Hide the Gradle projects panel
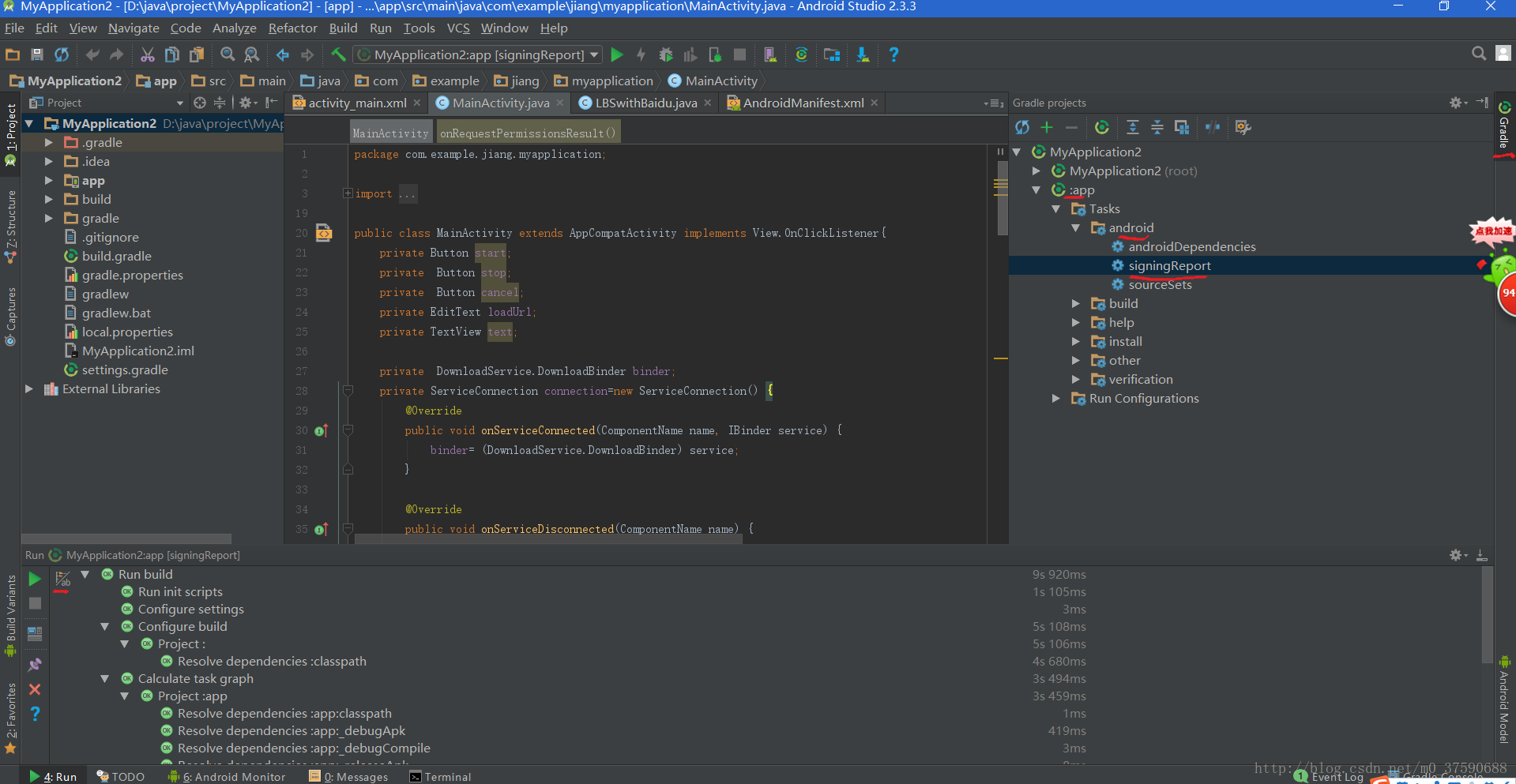Screen dimensions: 1516x784 click(x=1482, y=103)
